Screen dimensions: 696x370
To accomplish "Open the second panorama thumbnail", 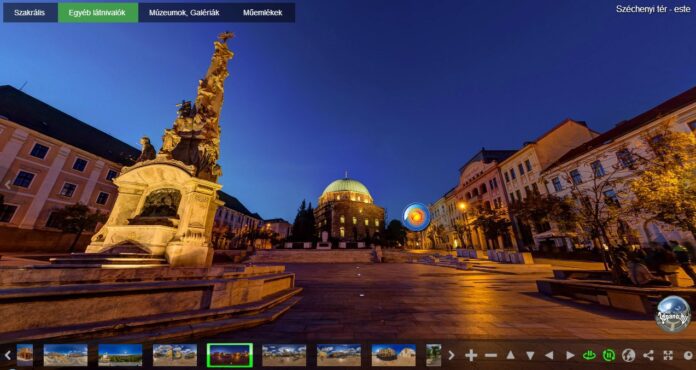I will point(65,355).
